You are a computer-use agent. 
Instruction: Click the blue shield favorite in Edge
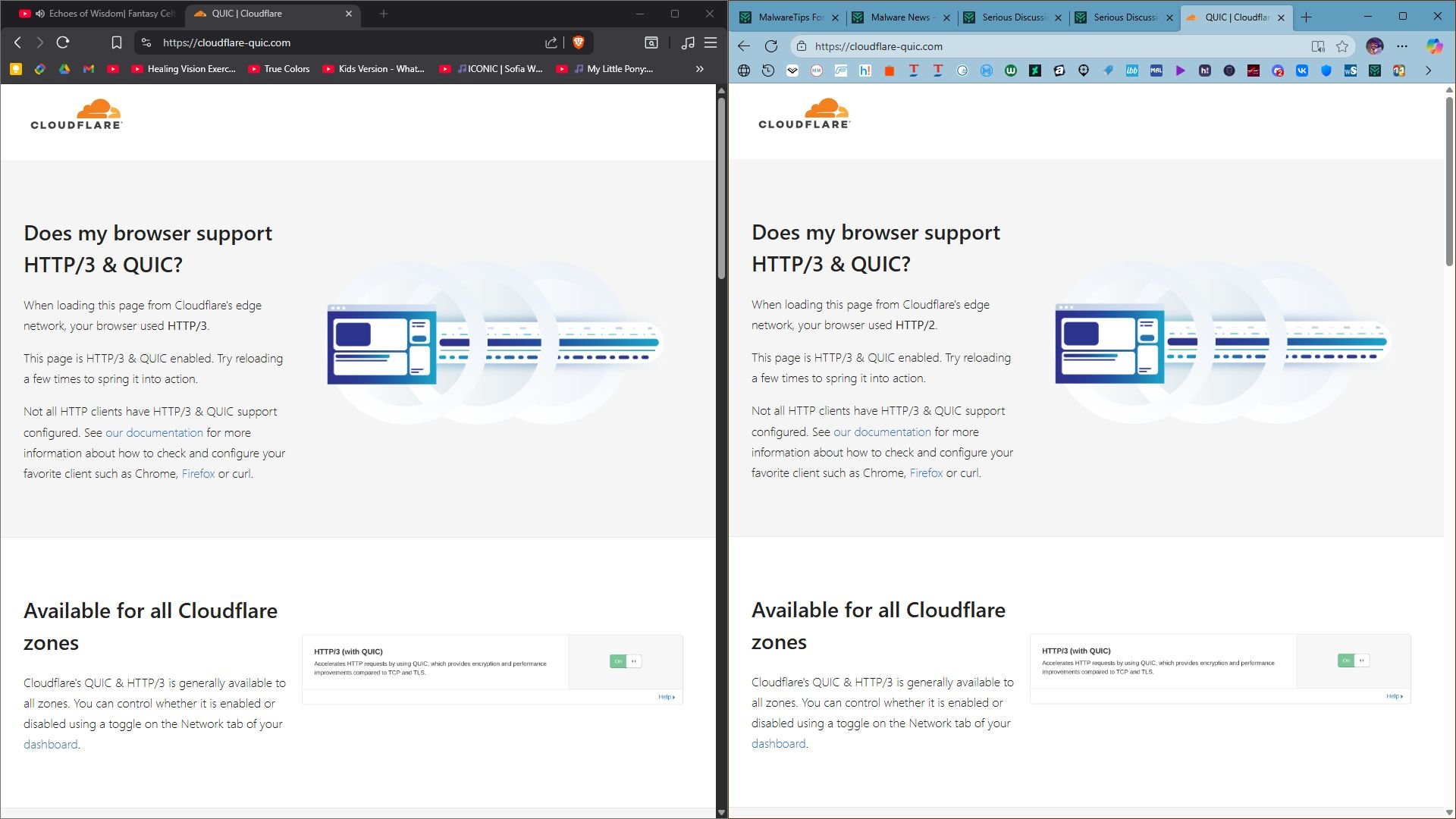click(1326, 71)
